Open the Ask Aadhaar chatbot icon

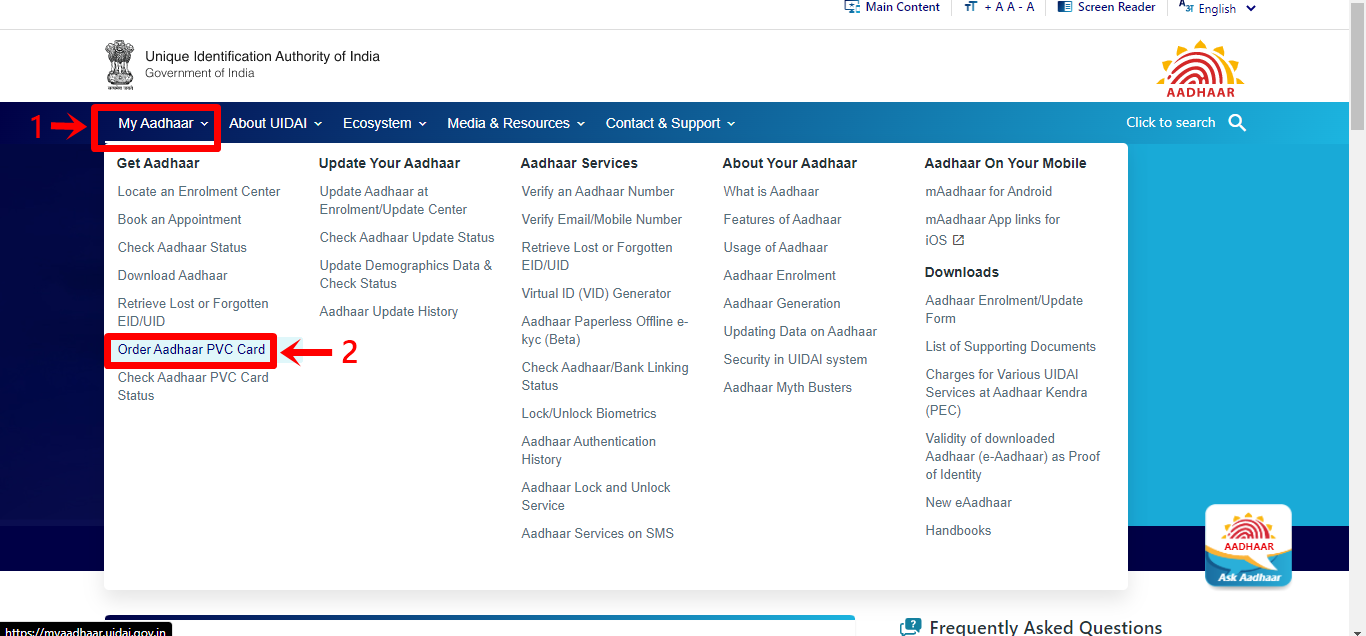coord(1248,545)
